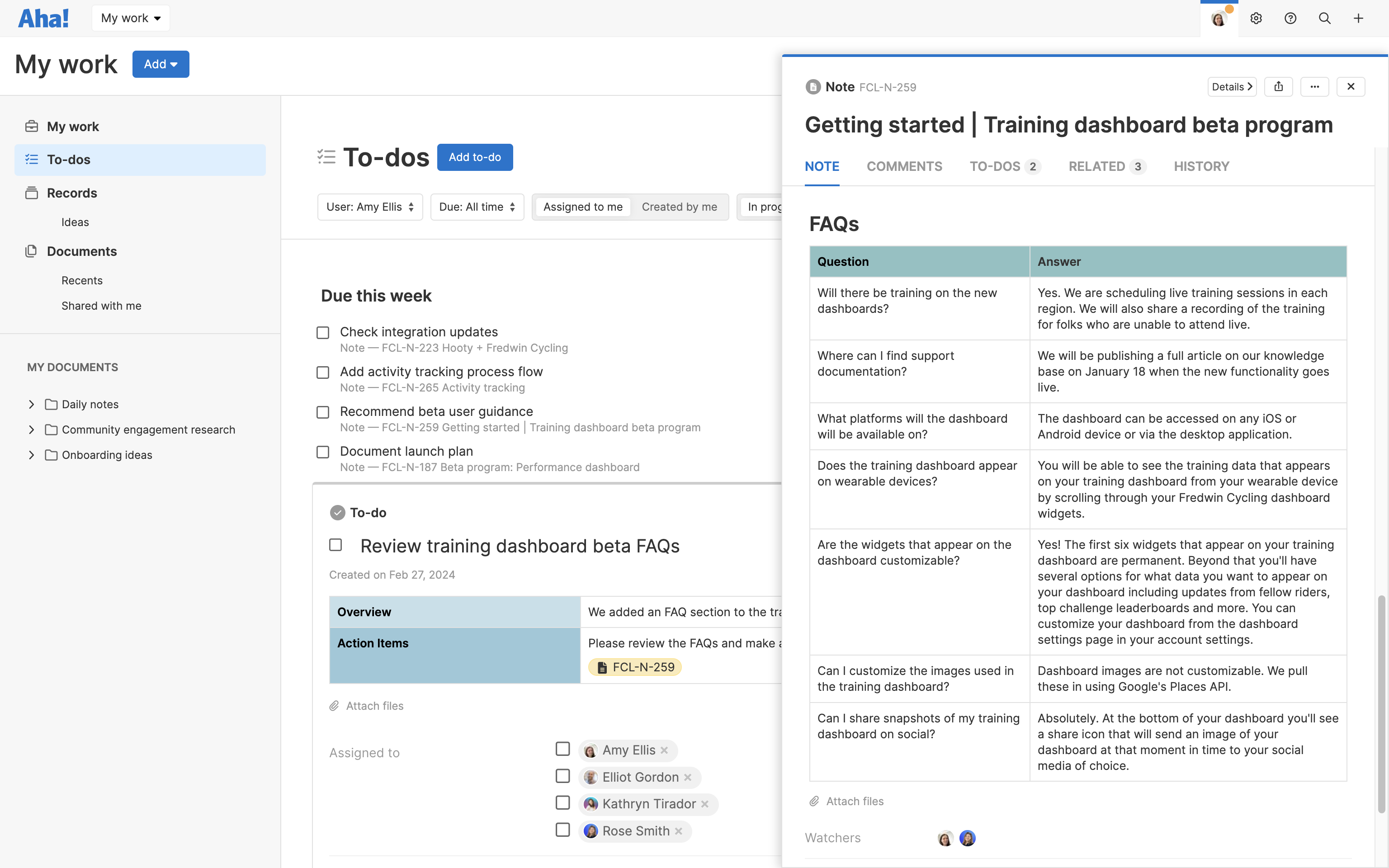Image resolution: width=1389 pixels, height=868 pixels.
Task: Click the Aha! logo
Action: [x=43, y=18]
